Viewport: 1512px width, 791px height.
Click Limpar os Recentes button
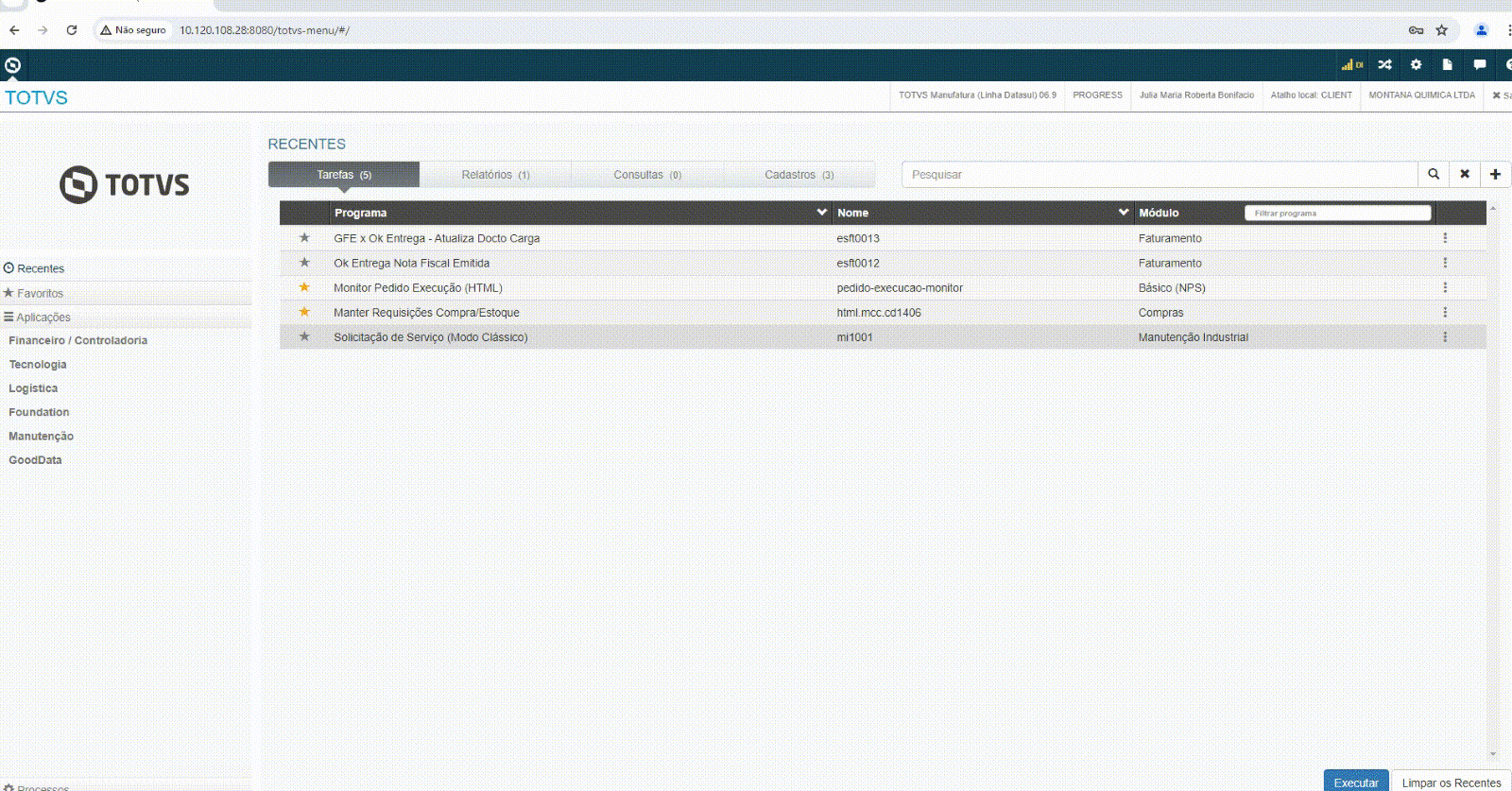click(1451, 782)
